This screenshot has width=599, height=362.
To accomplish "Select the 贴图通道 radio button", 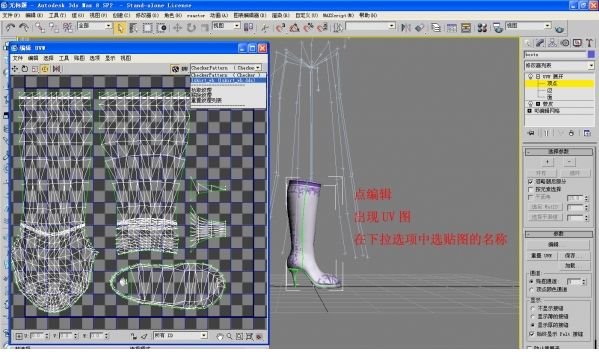I will point(531,281).
